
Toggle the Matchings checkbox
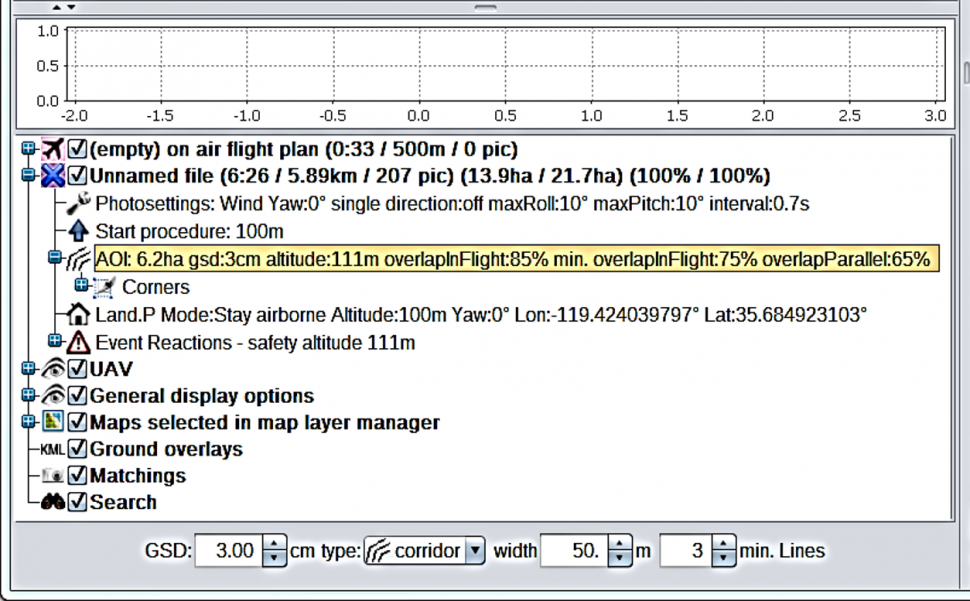coord(78,476)
